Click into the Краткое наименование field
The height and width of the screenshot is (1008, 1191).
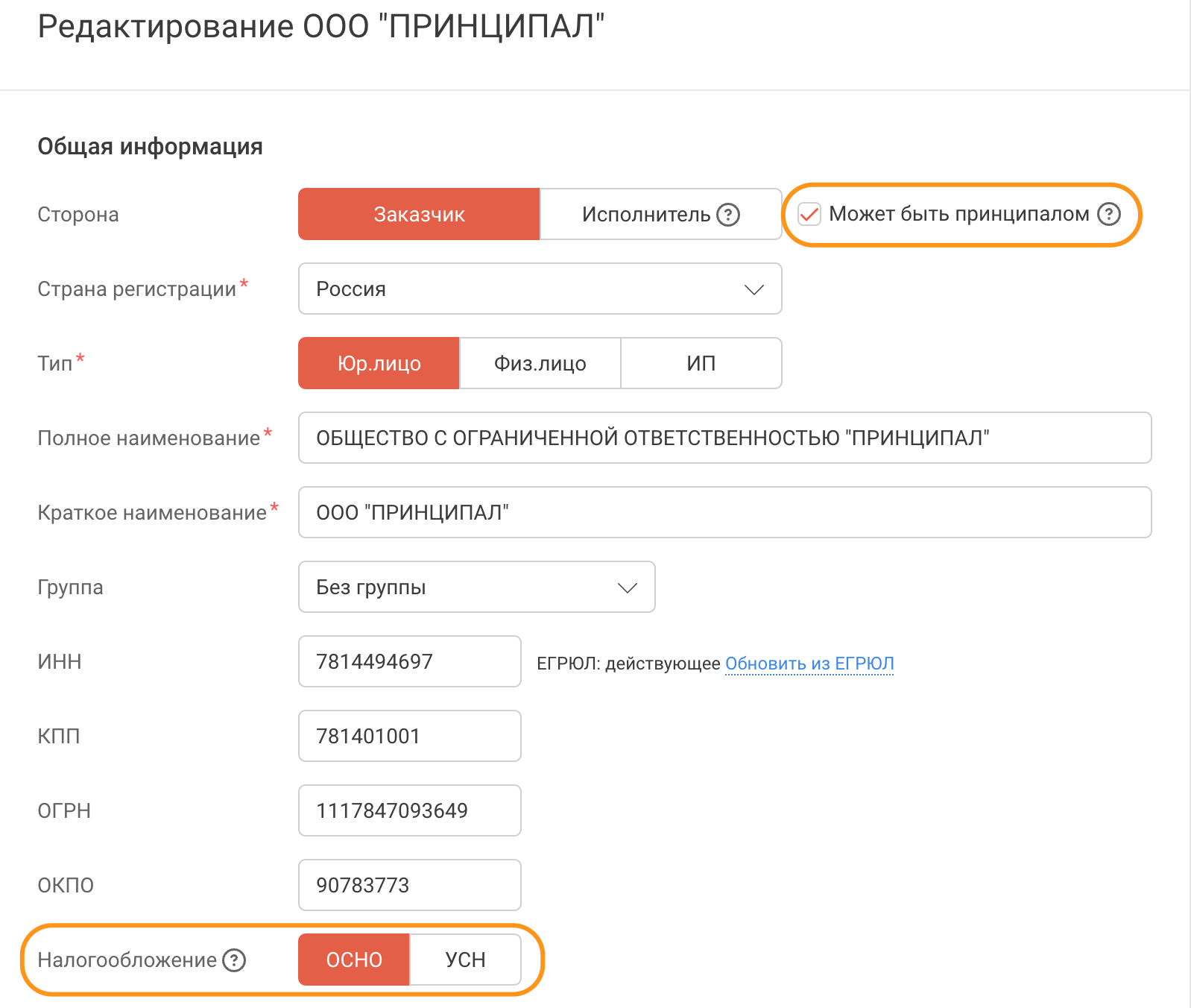pos(724,512)
